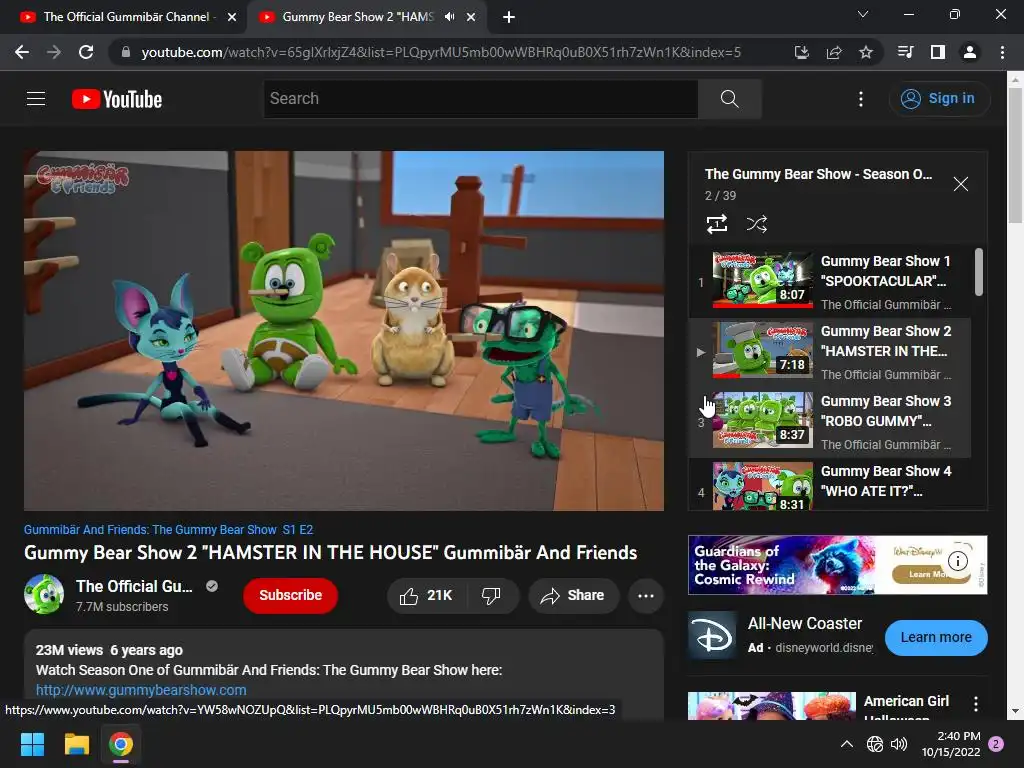The image size is (1024, 768).
Task: Open the playlist title The Gummy Bear Show
Action: [818, 174]
